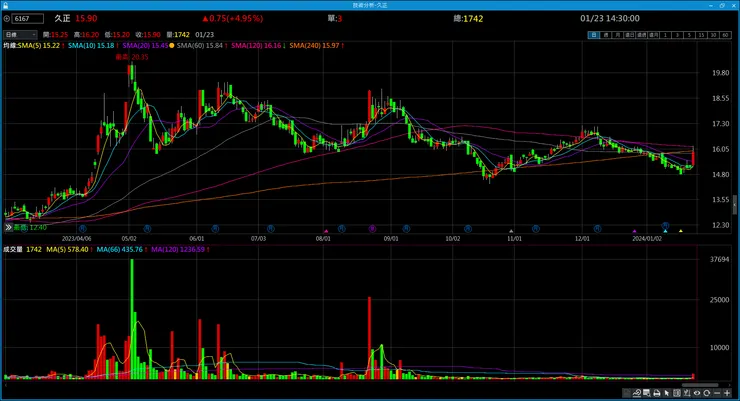Select the adjusted-weekly period button before the adjusted-monthly

641,35
